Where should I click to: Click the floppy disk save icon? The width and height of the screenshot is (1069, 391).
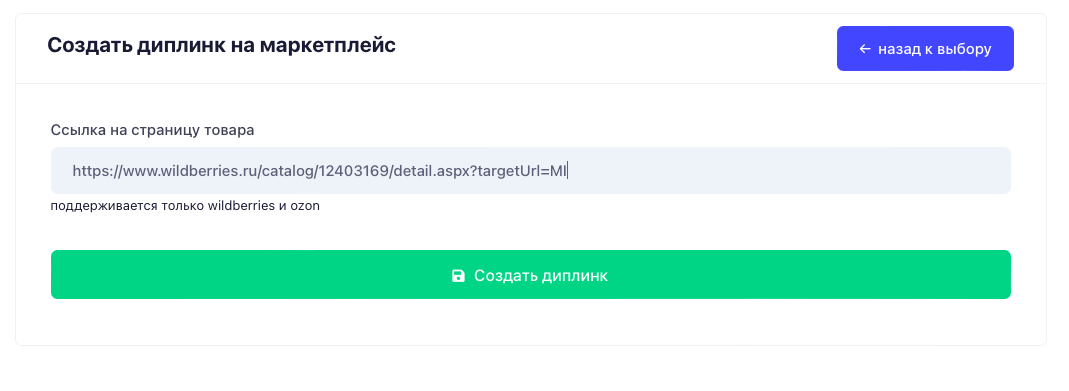tap(458, 276)
